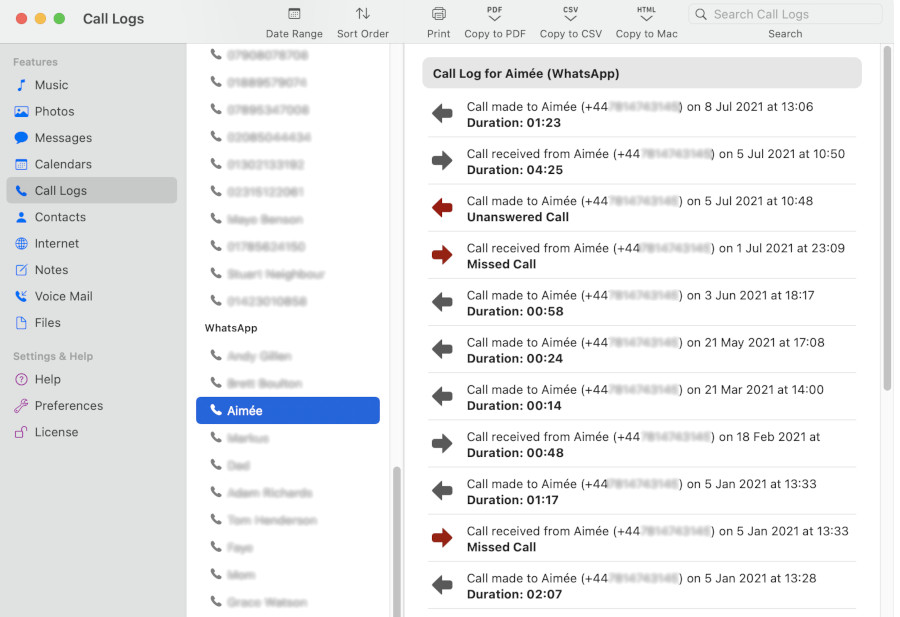Open the Internet section

pos(58,243)
